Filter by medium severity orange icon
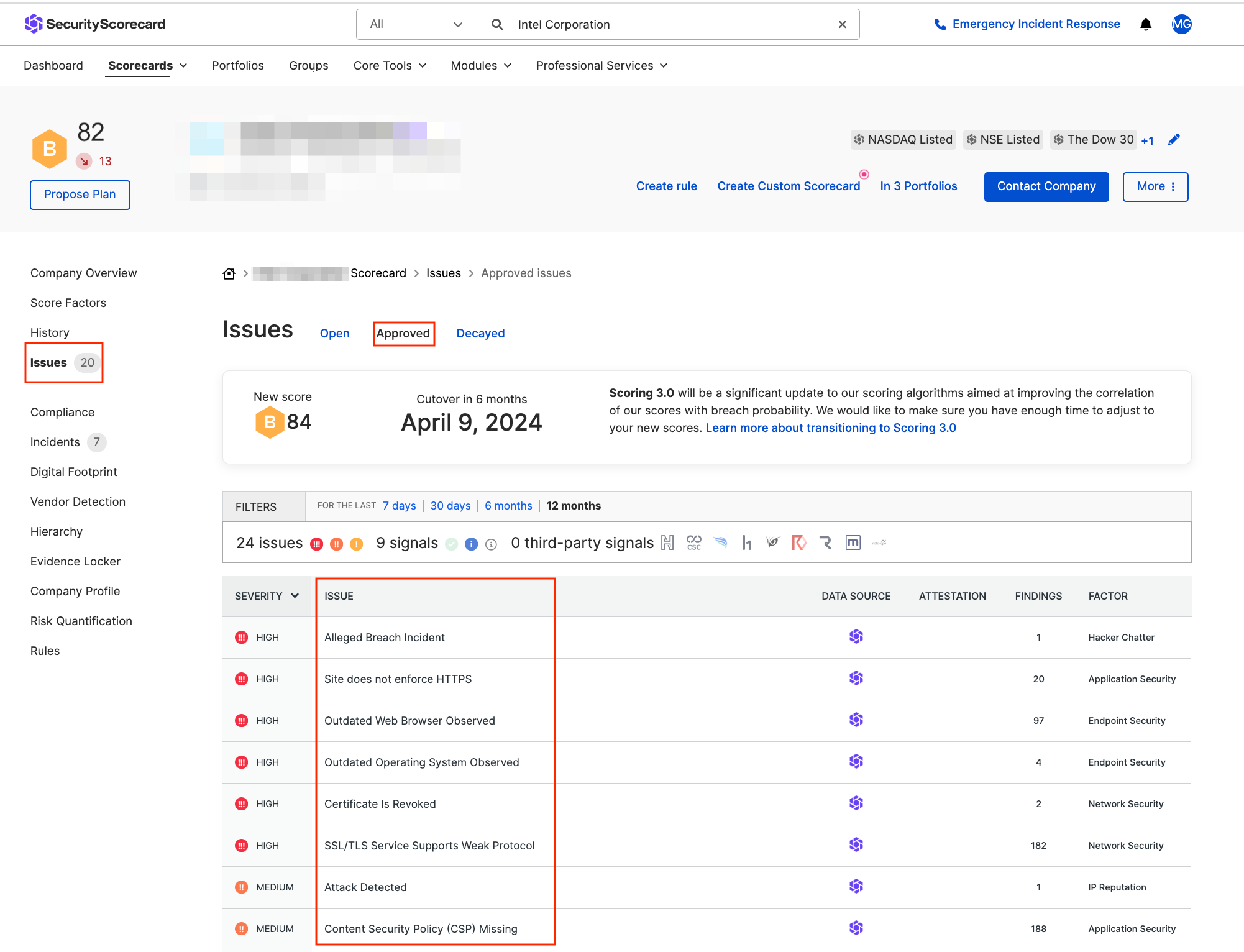Image resolution: width=1244 pixels, height=952 pixels. 337,544
